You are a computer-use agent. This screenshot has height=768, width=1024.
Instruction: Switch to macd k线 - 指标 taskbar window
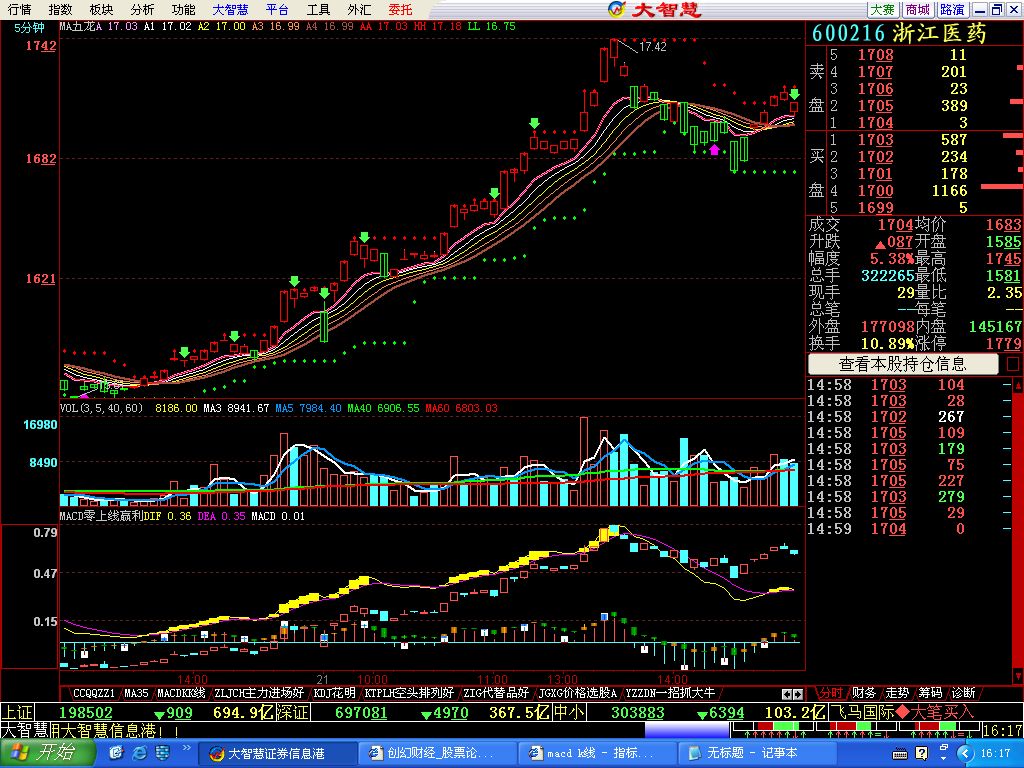[x=597, y=753]
